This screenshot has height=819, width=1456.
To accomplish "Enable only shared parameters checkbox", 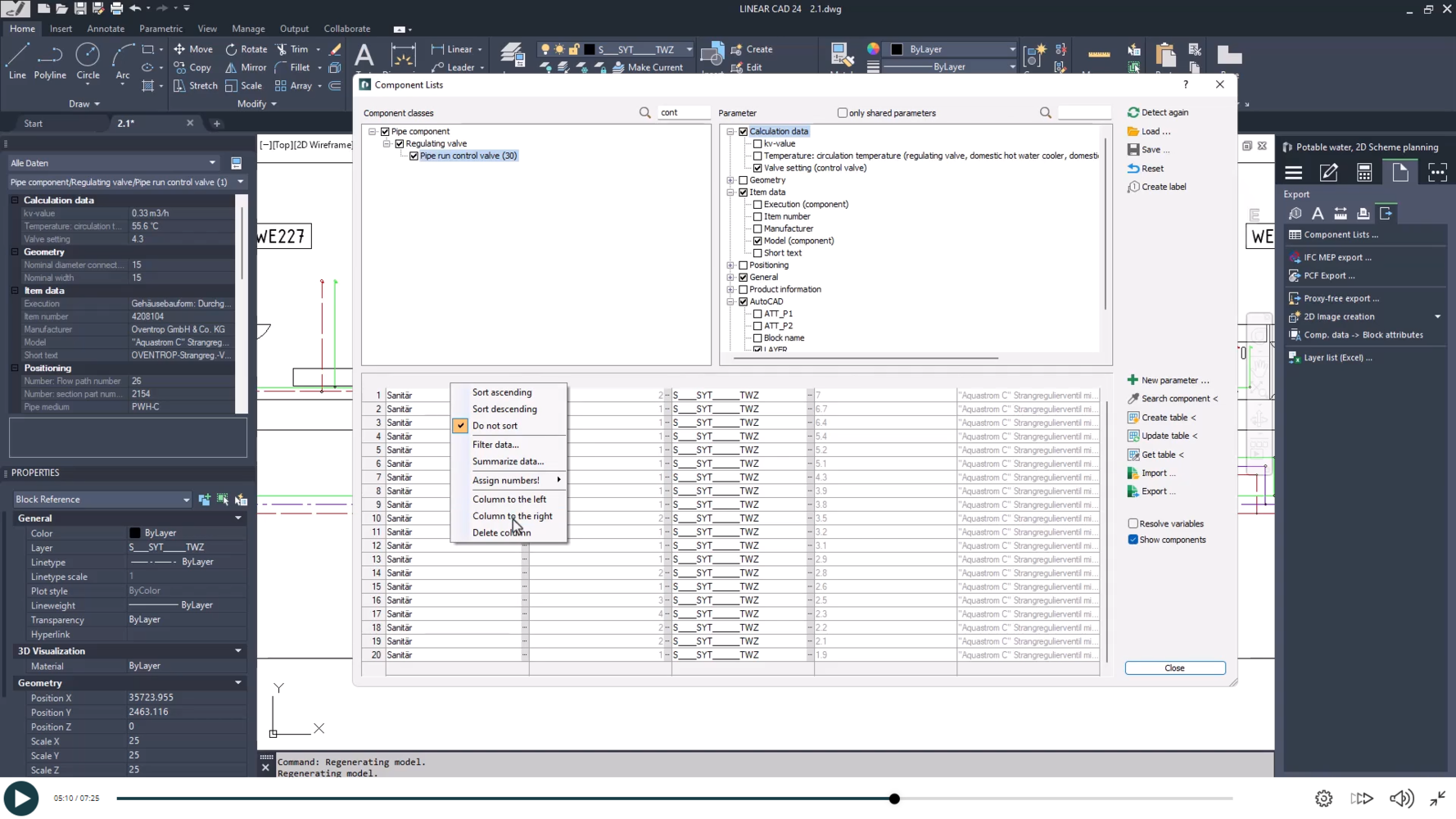I will [842, 113].
